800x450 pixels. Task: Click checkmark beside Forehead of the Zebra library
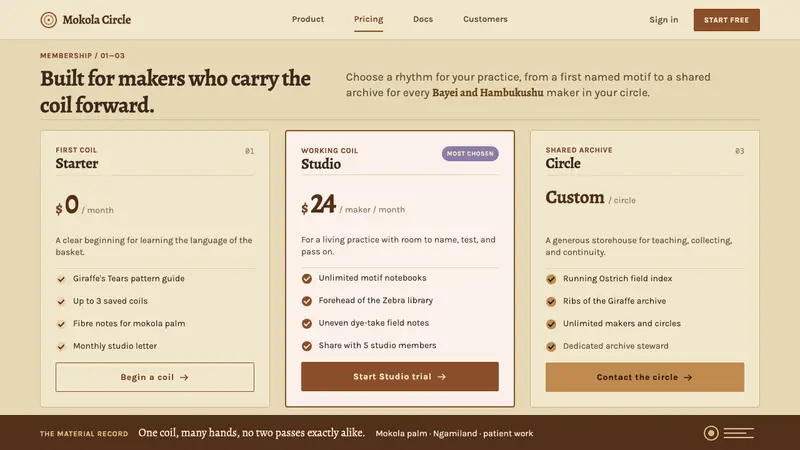coord(307,301)
